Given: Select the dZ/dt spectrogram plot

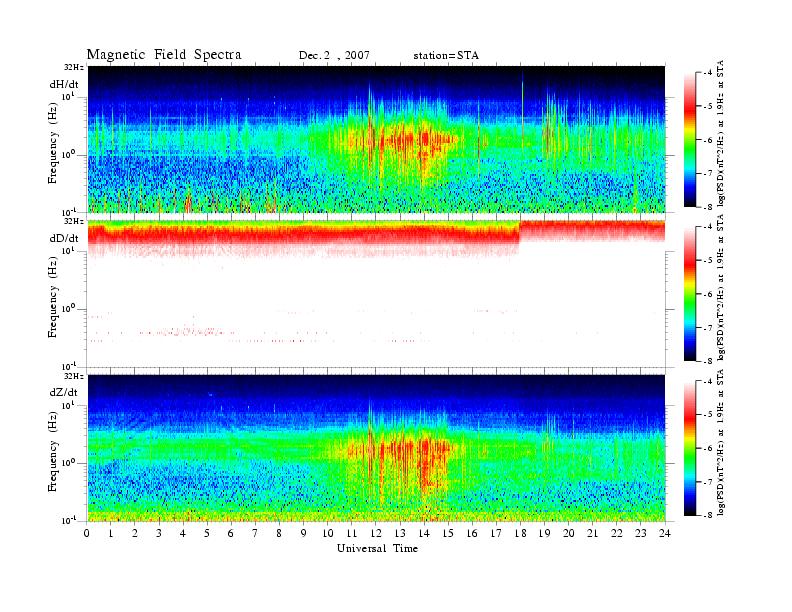Looking at the screenshot, I should [376, 448].
